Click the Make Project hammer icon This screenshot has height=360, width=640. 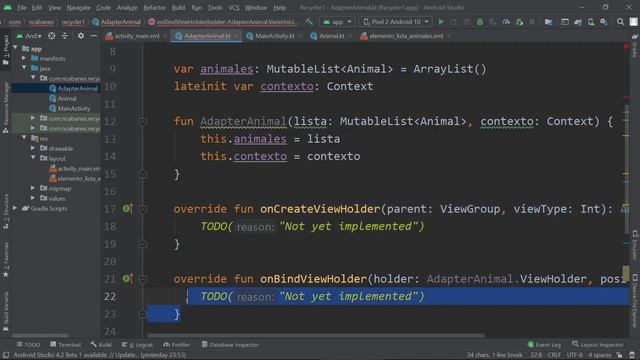pos(309,22)
